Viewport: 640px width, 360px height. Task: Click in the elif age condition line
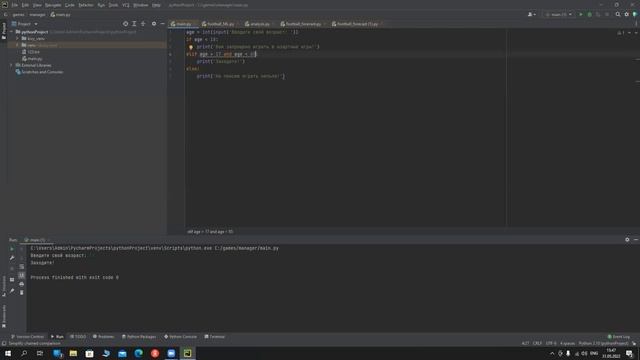221,54
